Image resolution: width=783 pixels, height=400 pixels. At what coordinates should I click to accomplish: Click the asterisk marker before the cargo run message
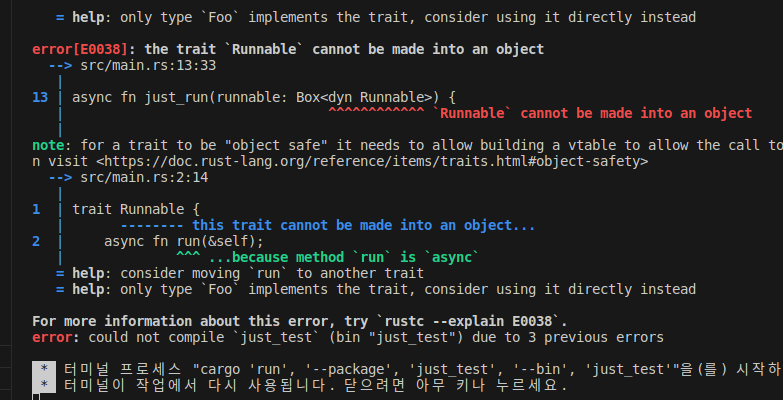(x=44, y=370)
